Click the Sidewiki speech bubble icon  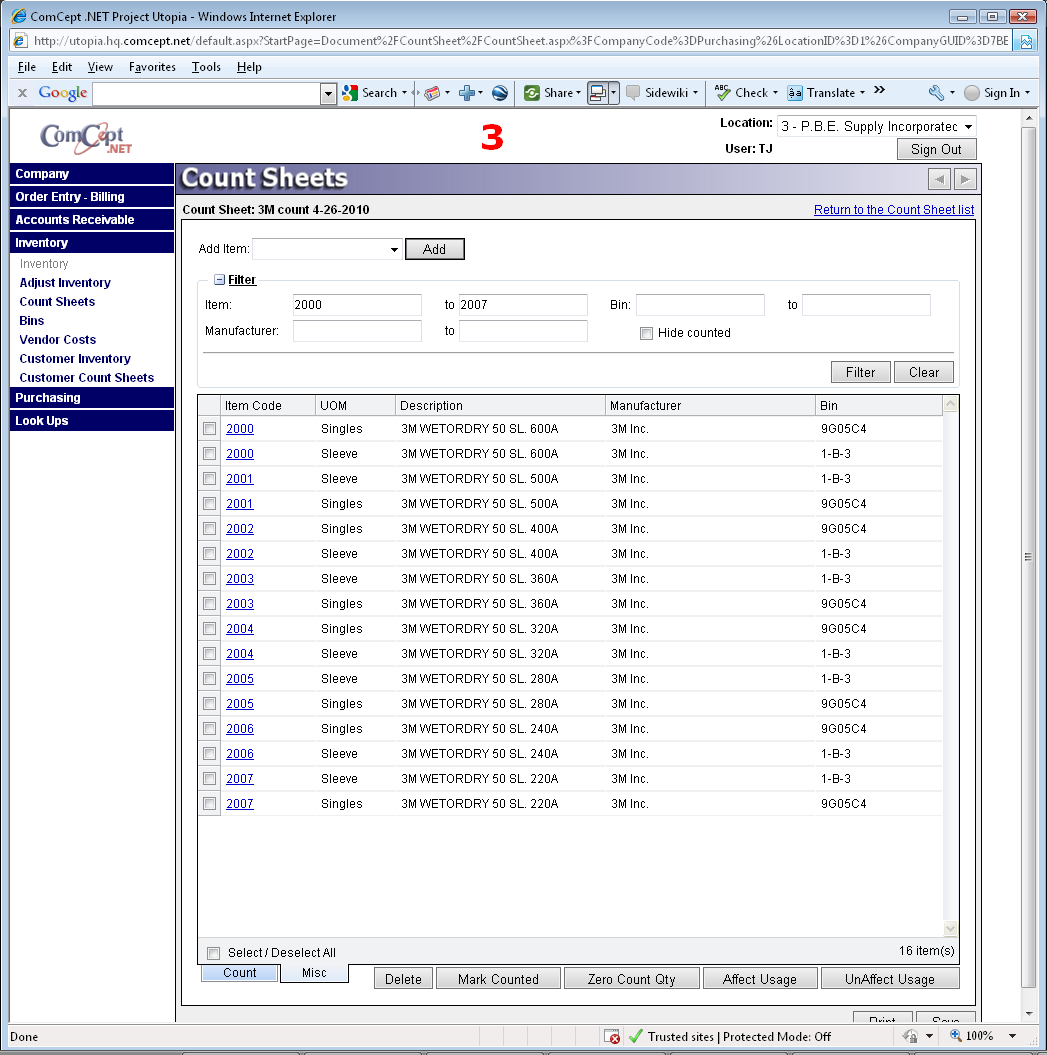pos(633,93)
